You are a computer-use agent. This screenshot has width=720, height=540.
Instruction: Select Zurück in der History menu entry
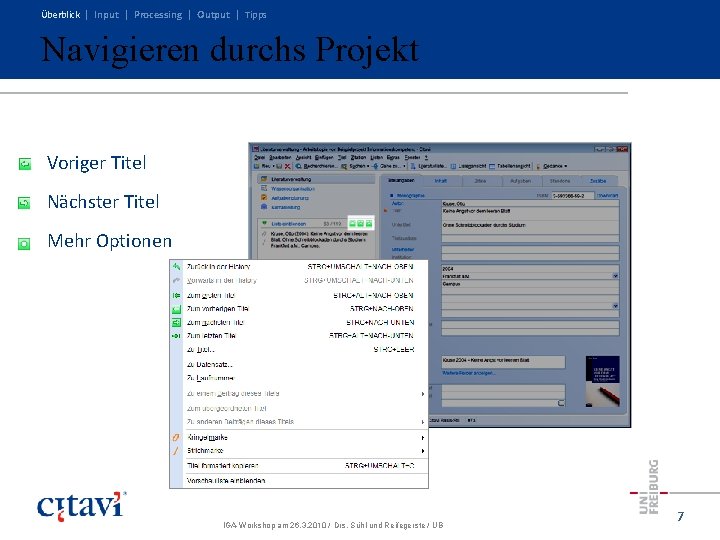(x=299, y=266)
